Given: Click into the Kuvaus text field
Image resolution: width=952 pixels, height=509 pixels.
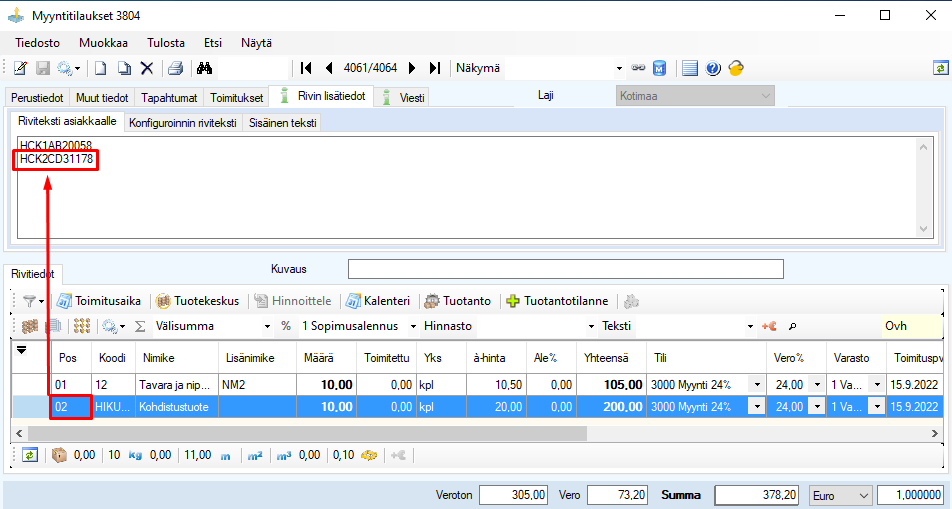Looking at the screenshot, I should pyautogui.click(x=565, y=269).
